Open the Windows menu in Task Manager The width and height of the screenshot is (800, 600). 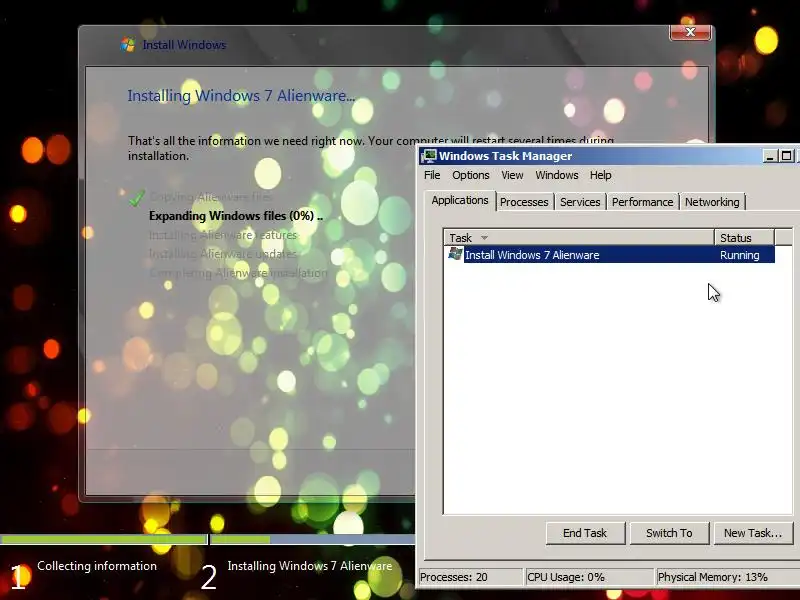[557, 175]
